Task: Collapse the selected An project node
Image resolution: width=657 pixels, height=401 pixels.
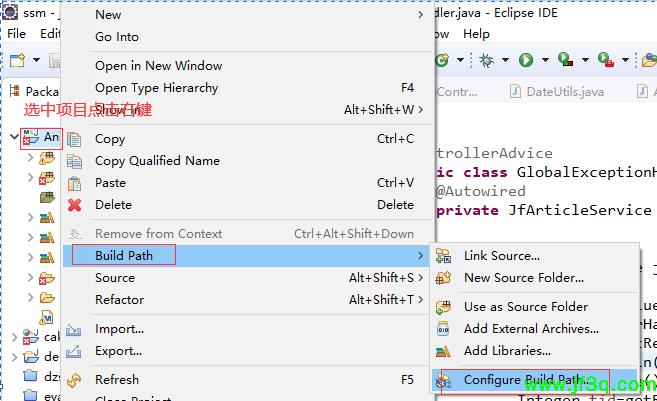Action: tap(14, 136)
